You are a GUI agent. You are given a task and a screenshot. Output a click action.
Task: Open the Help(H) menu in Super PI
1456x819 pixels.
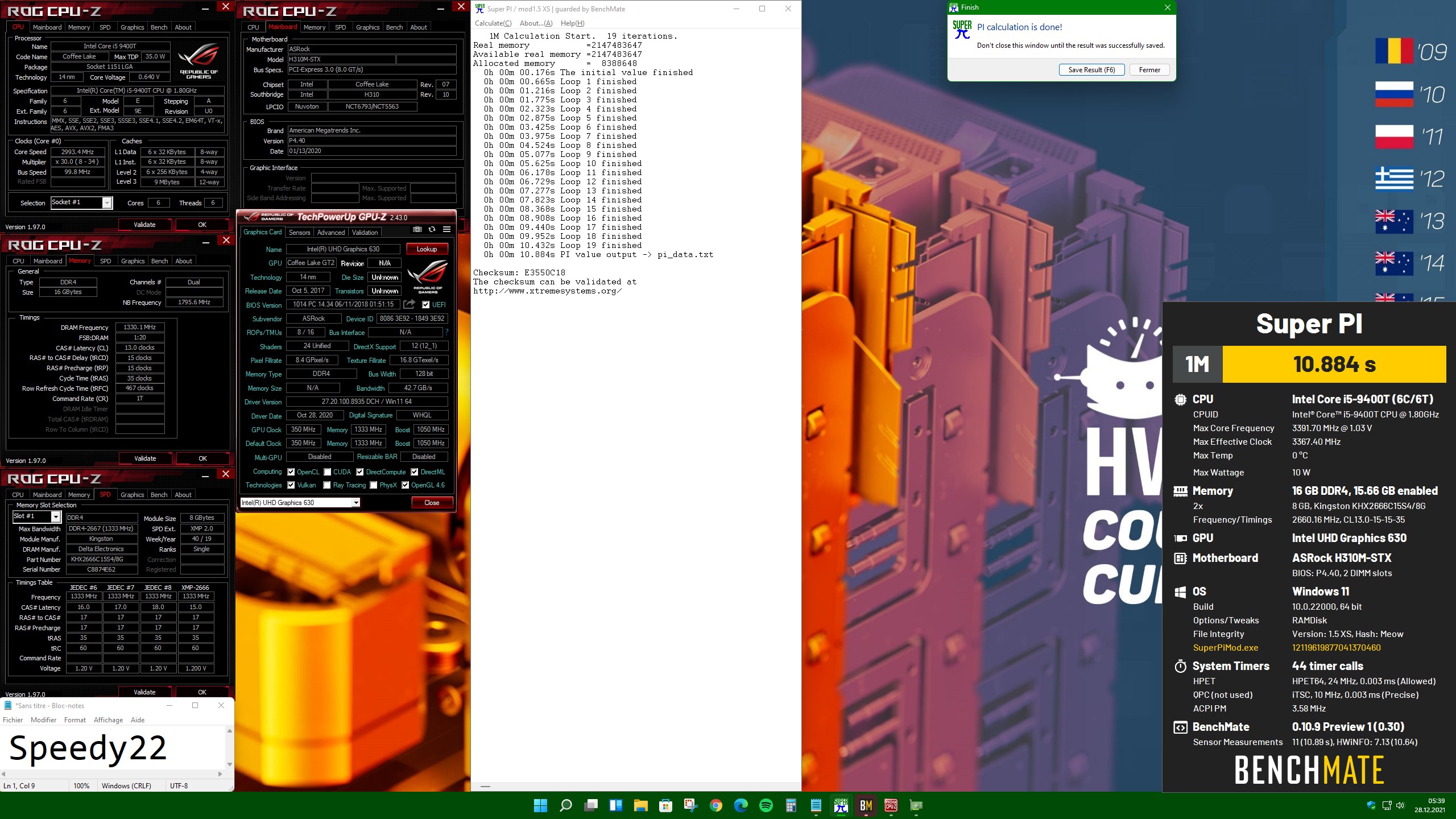tap(572, 23)
